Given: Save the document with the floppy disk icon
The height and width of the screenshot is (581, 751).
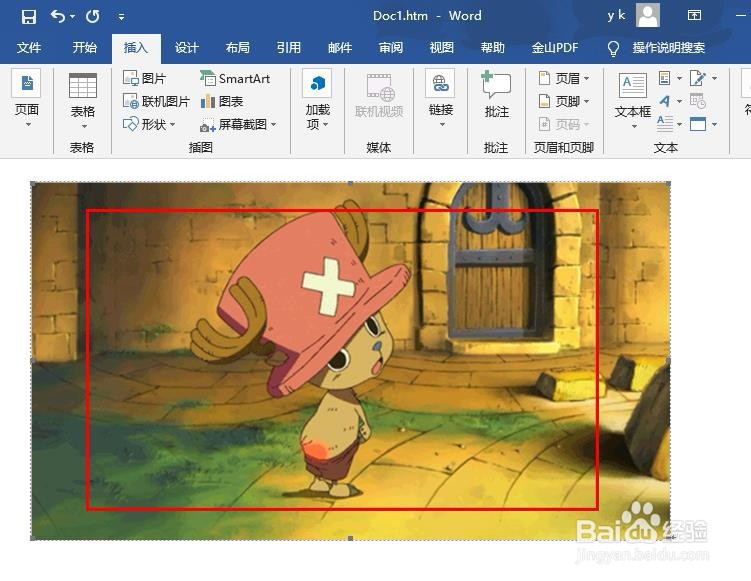Looking at the screenshot, I should click(x=29, y=17).
